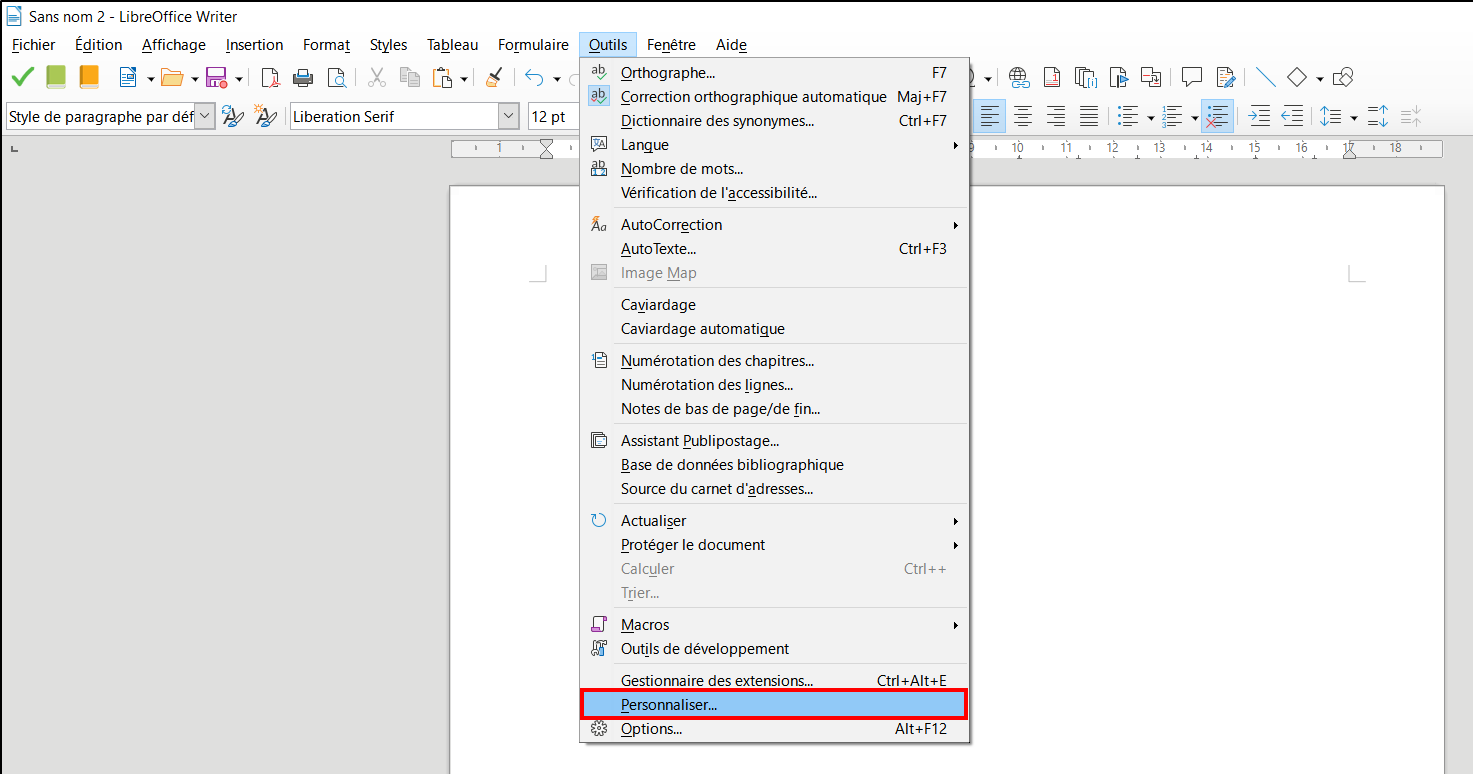This screenshot has height=774, width=1473.
Task: Choose Personnaliser… in the Outils menu
Action: pyautogui.click(x=775, y=705)
